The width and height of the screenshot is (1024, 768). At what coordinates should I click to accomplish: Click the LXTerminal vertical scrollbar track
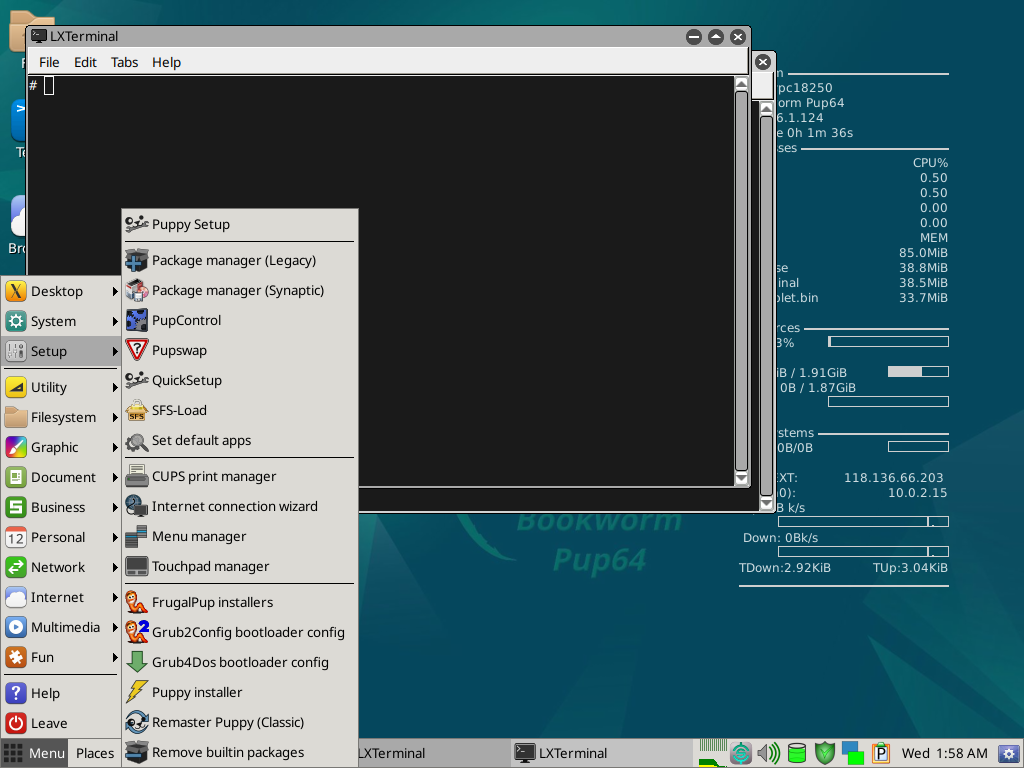pos(741,281)
